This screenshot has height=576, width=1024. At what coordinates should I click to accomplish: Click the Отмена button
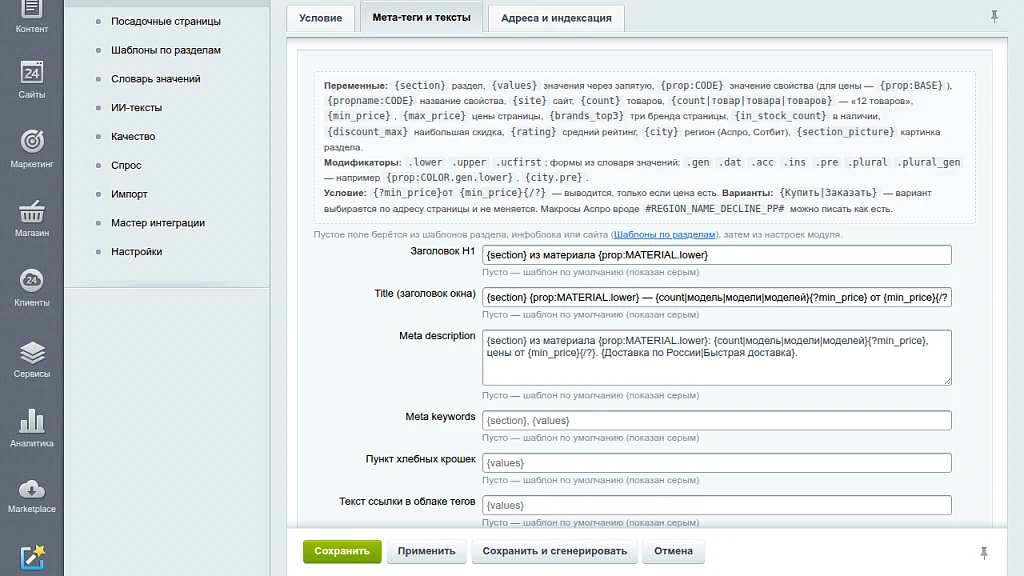click(x=673, y=551)
